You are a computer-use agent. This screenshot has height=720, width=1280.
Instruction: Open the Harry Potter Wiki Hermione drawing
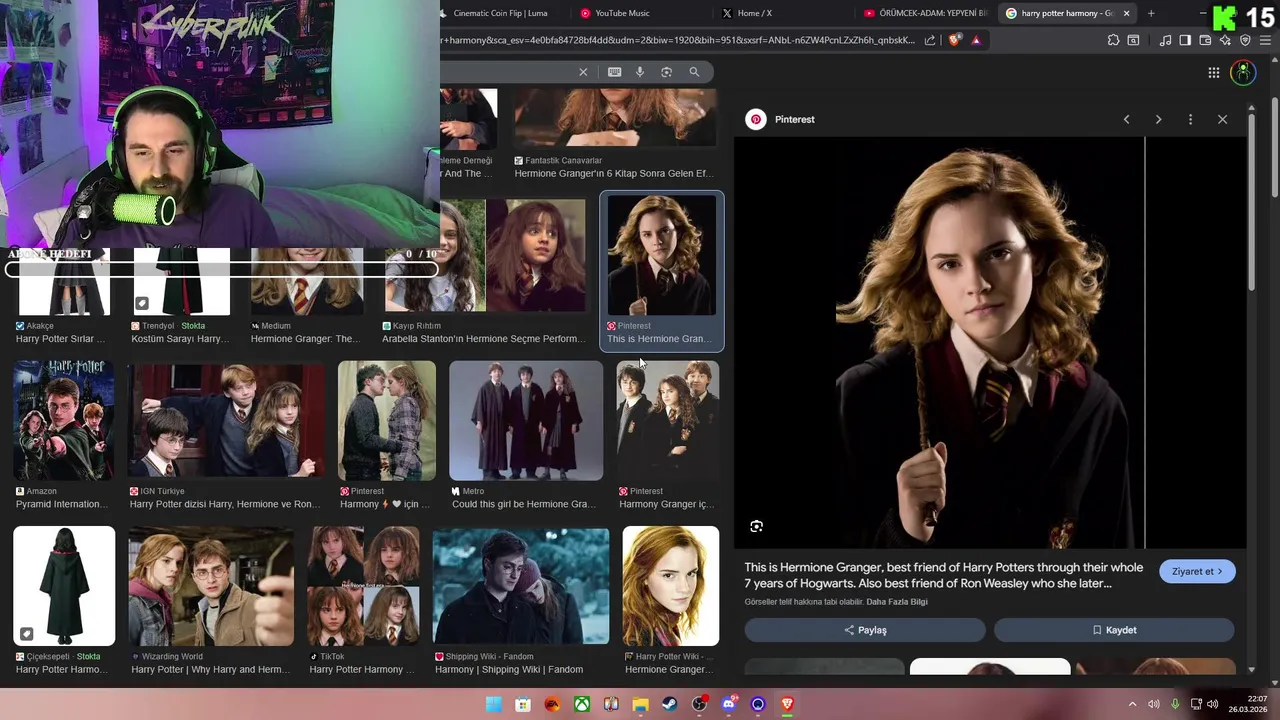[x=670, y=586]
